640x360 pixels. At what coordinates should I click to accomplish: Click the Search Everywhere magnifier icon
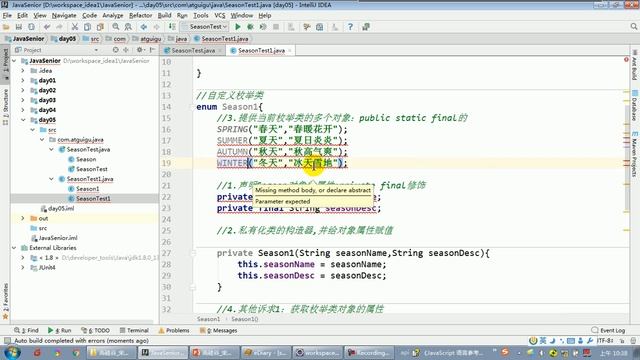click(633, 27)
